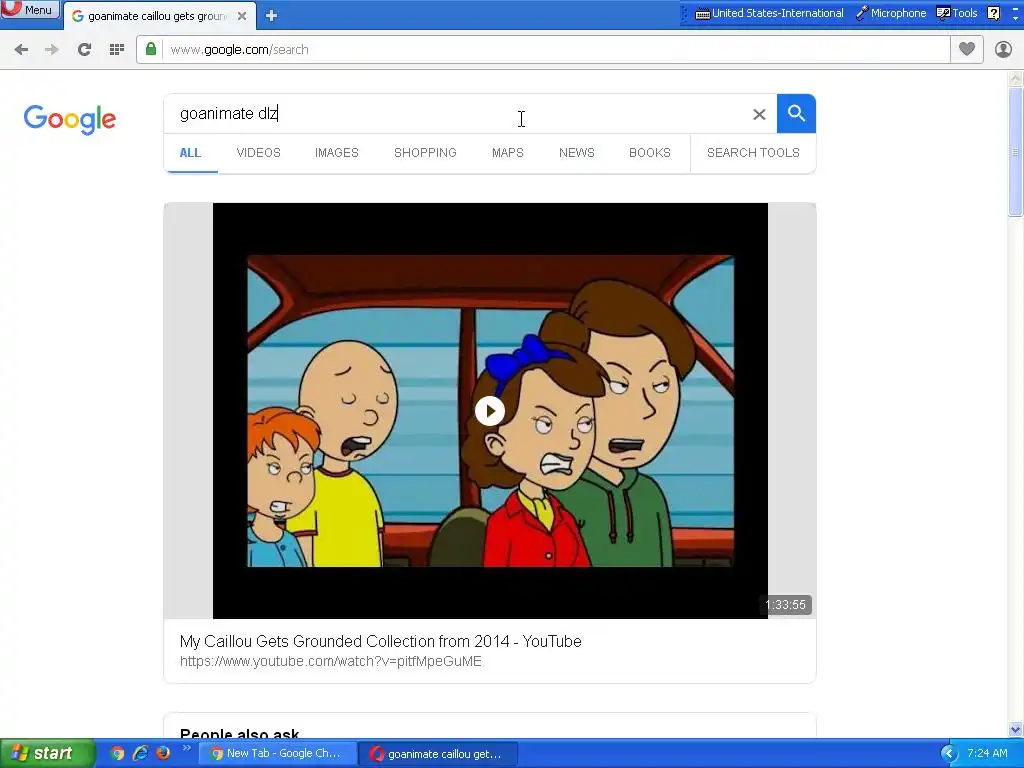Expand quick launch chevron
This screenshot has width=1024, height=768.
coord(186,748)
